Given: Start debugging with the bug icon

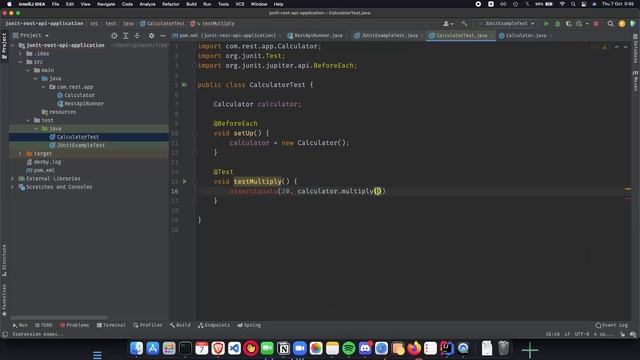Looking at the screenshot, I should pyautogui.click(x=558, y=24).
